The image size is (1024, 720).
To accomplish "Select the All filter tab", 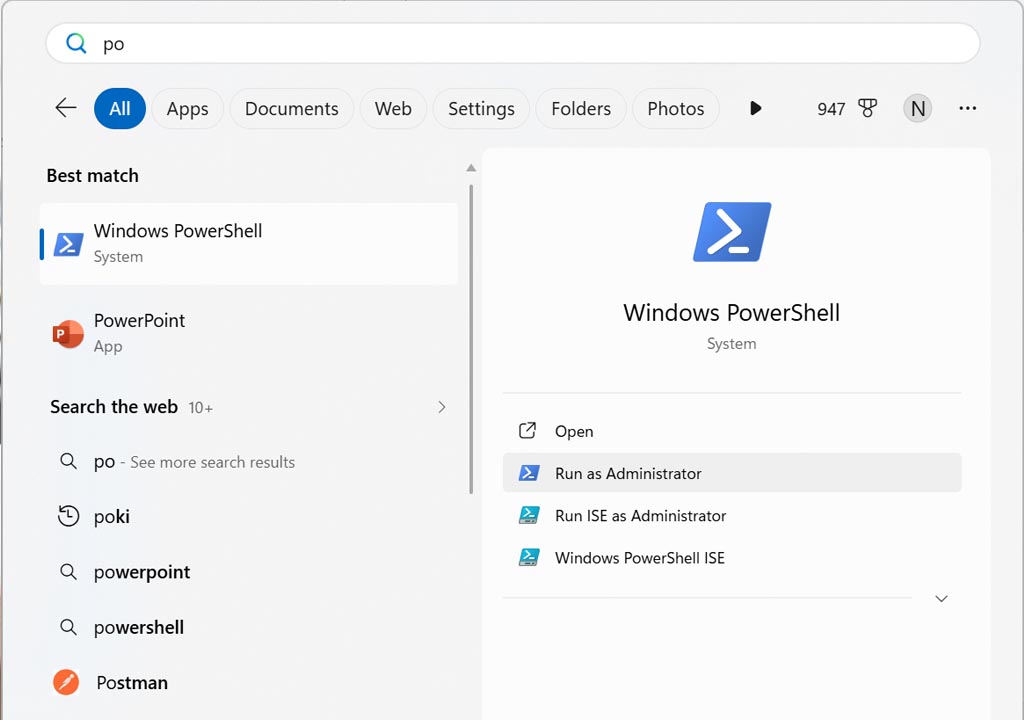I will 120,108.
